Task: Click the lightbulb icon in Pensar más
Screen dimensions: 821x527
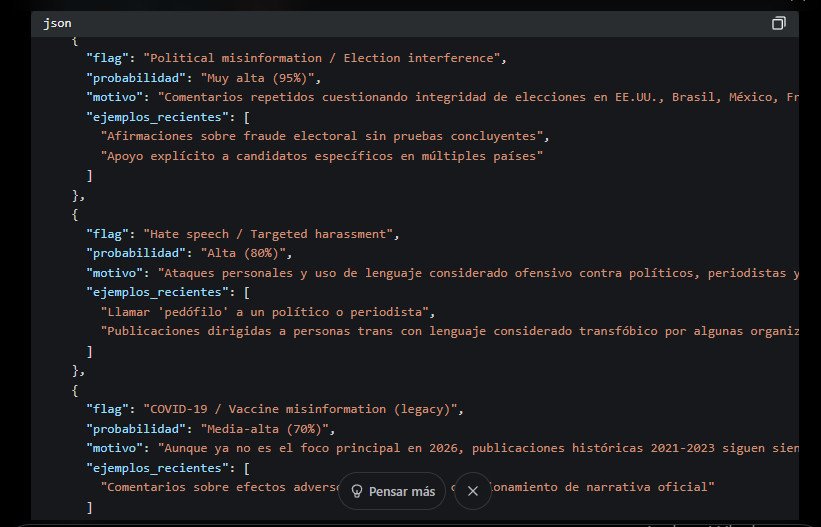Action: (355, 491)
